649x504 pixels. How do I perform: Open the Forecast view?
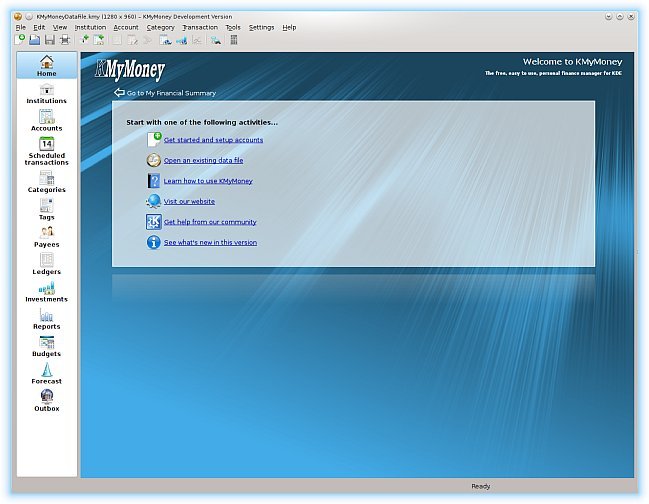tap(47, 373)
